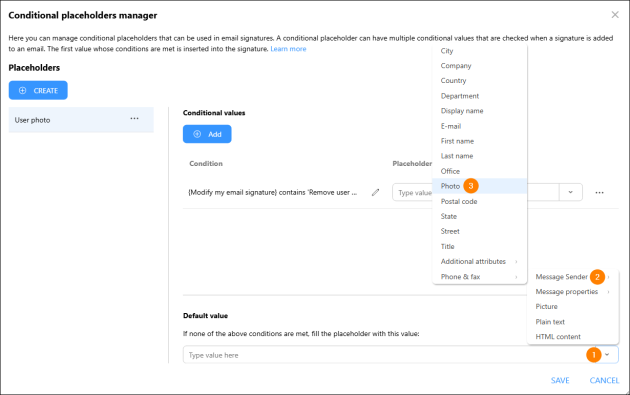Select Photo from the sender attributes menu
This screenshot has width=630, height=395.
479,186
